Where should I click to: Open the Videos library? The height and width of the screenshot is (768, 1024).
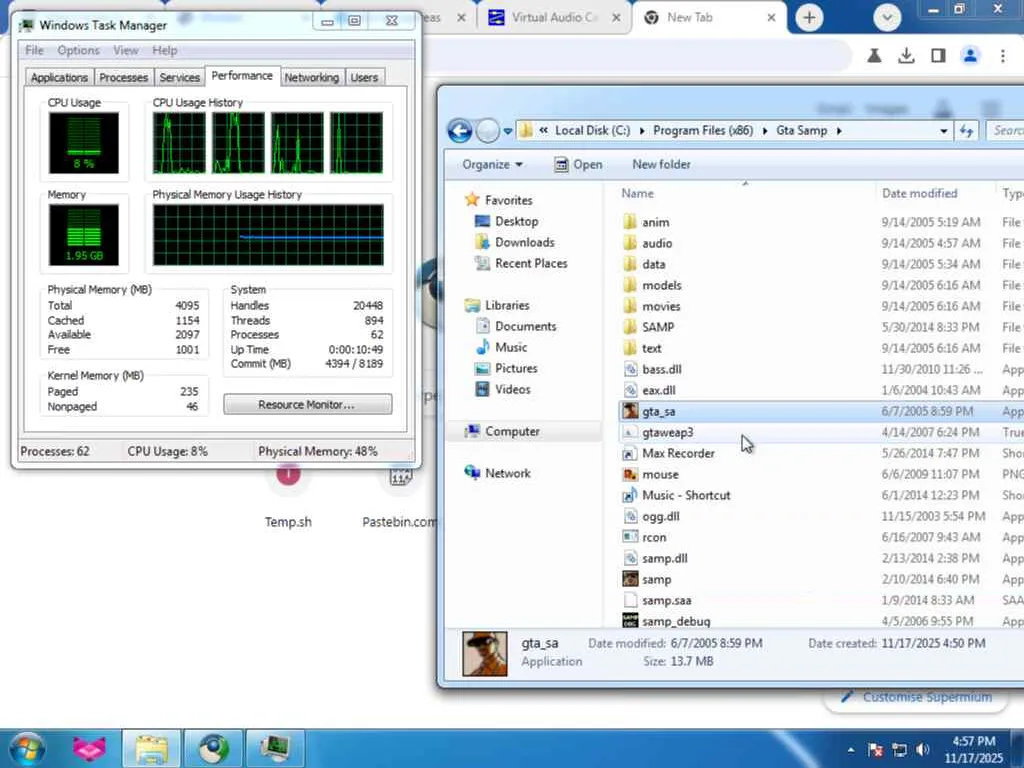click(x=513, y=389)
